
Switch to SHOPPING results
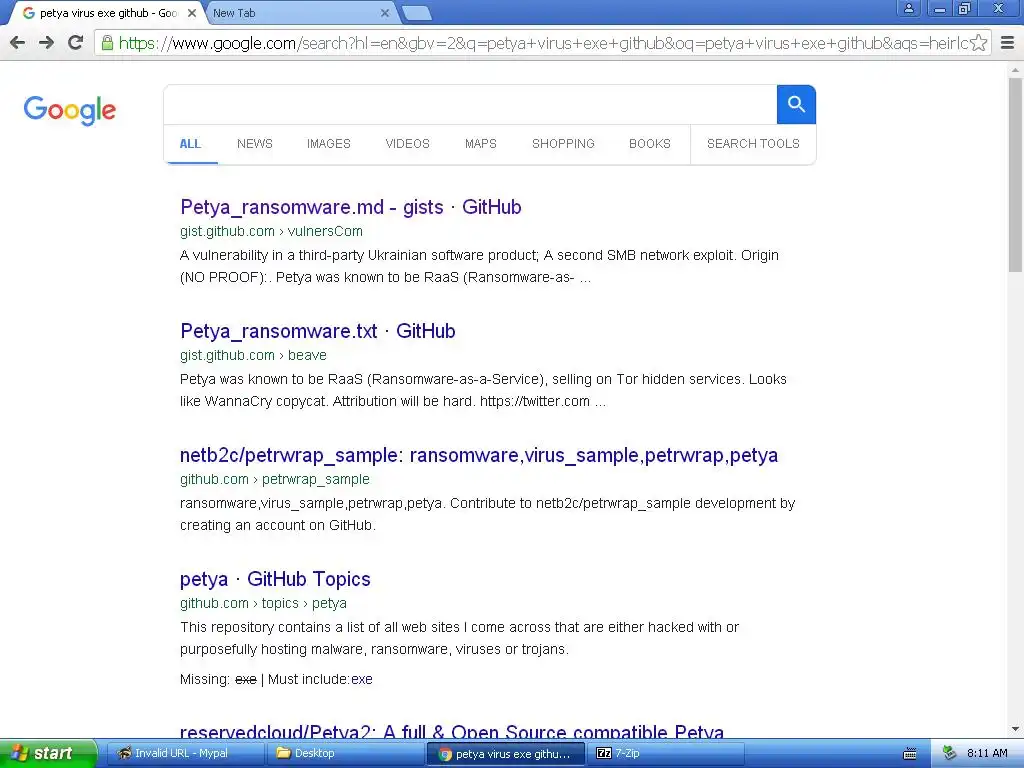point(563,144)
